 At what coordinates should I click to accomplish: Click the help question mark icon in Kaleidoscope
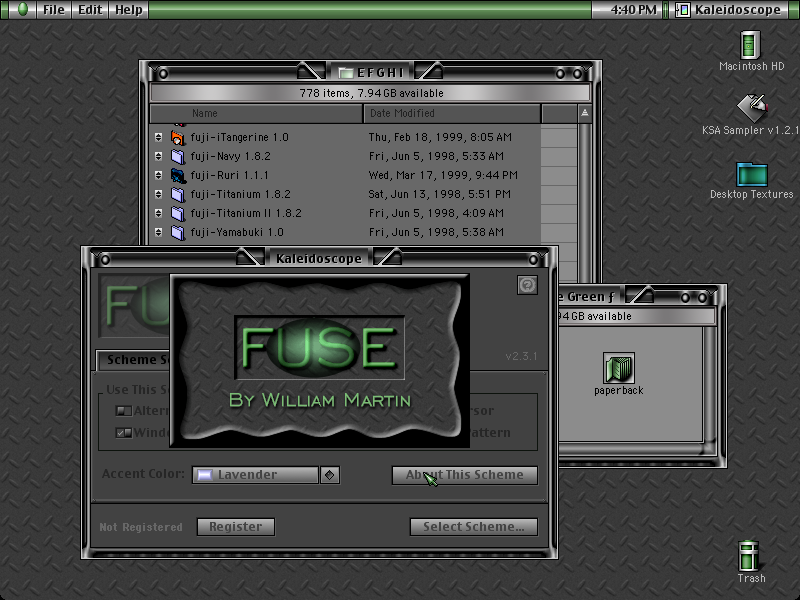coord(527,285)
